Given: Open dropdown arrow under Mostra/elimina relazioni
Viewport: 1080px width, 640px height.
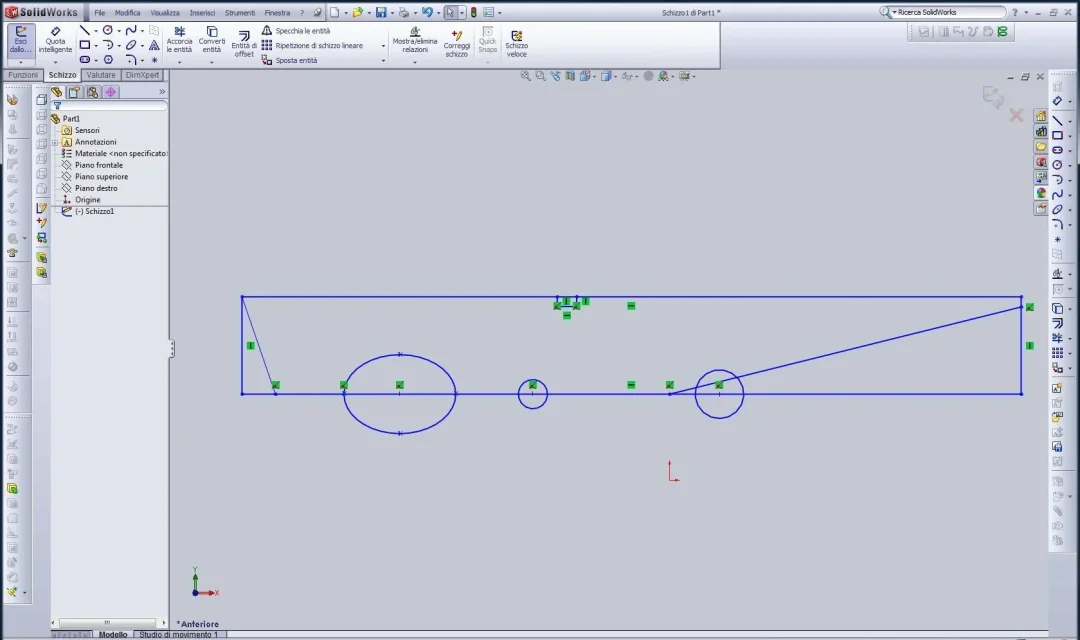Looking at the screenshot, I should pyautogui.click(x=415, y=62).
